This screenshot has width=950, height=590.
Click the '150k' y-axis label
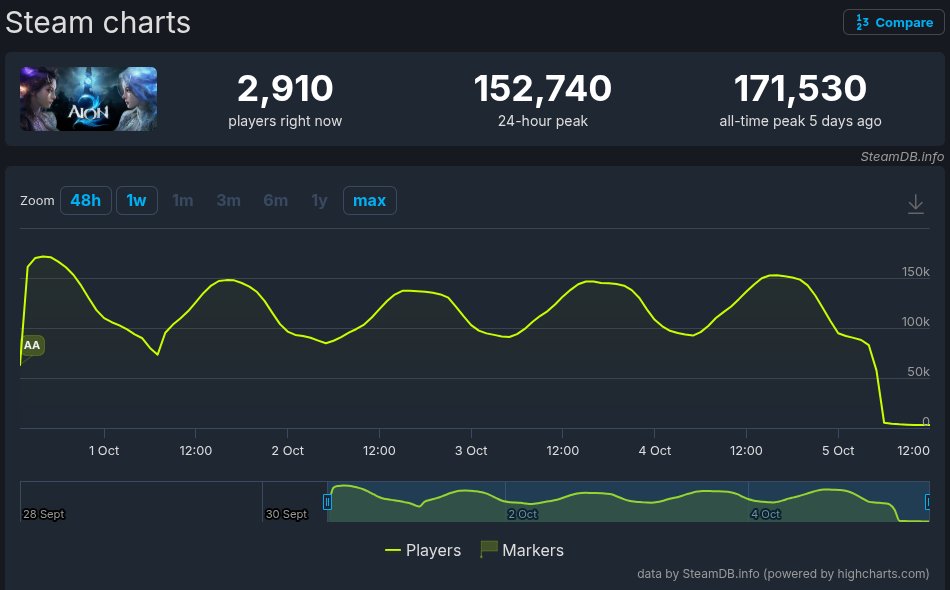[x=915, y=271]
